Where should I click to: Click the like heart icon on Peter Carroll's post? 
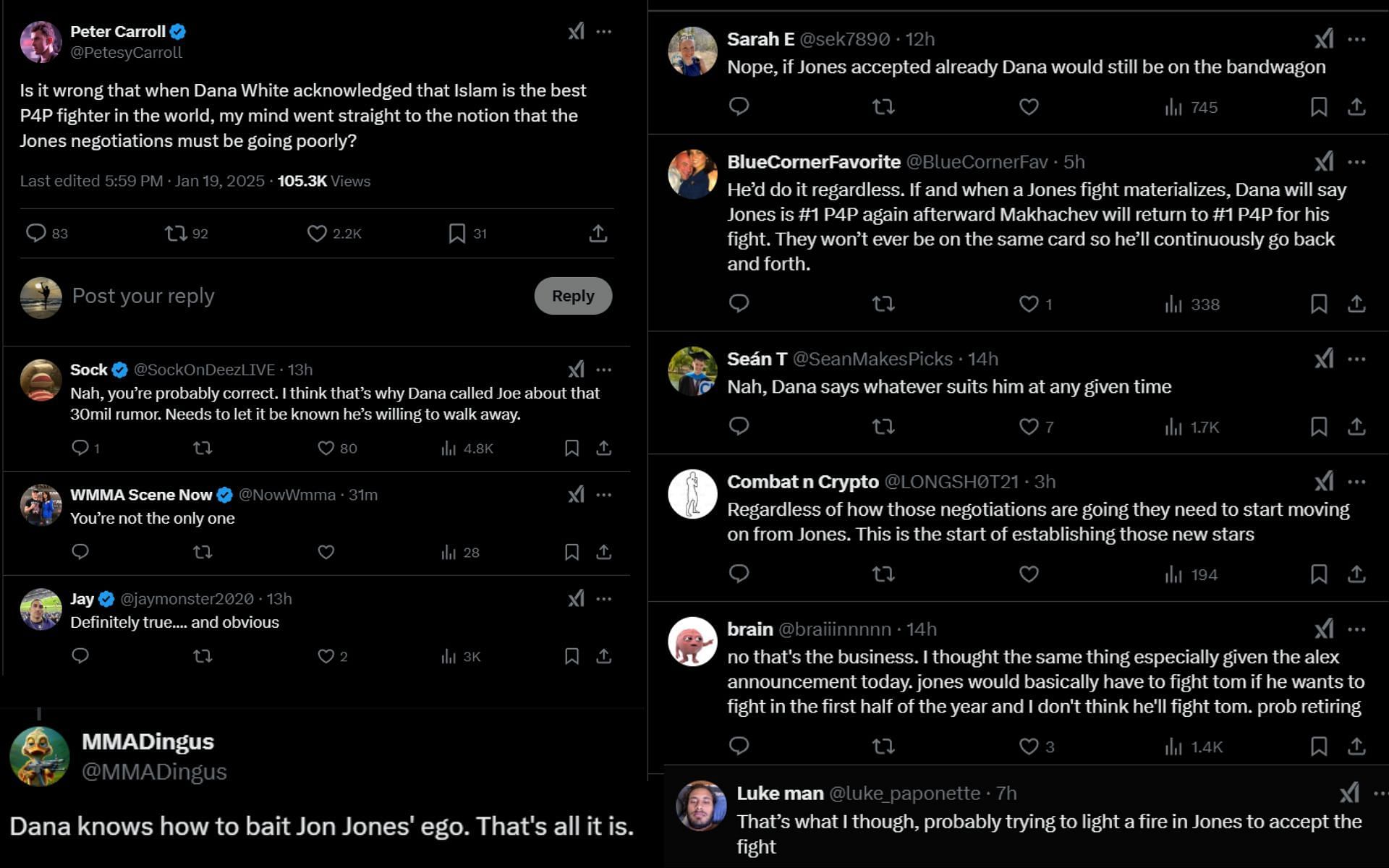(319, 233)
